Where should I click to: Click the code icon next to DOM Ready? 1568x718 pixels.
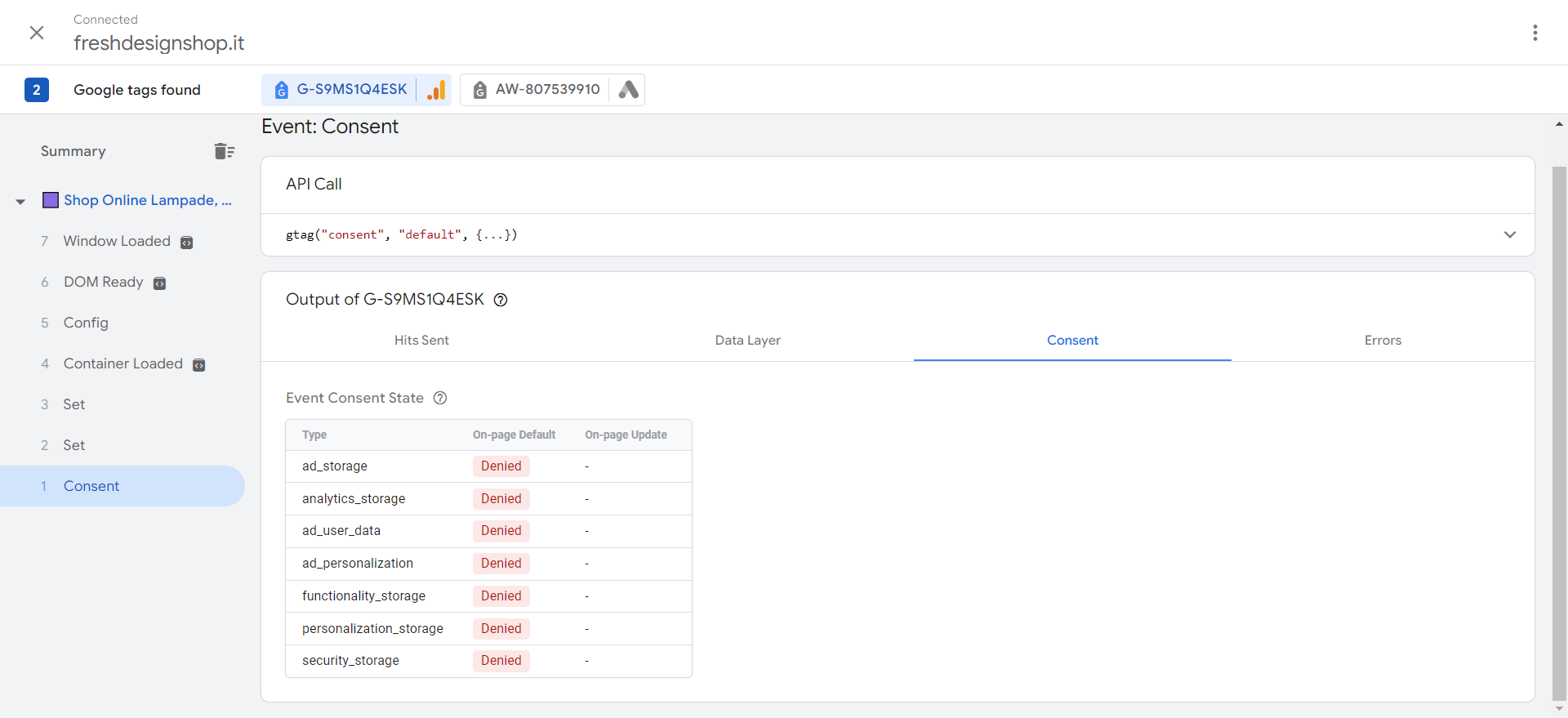[160, 283]
